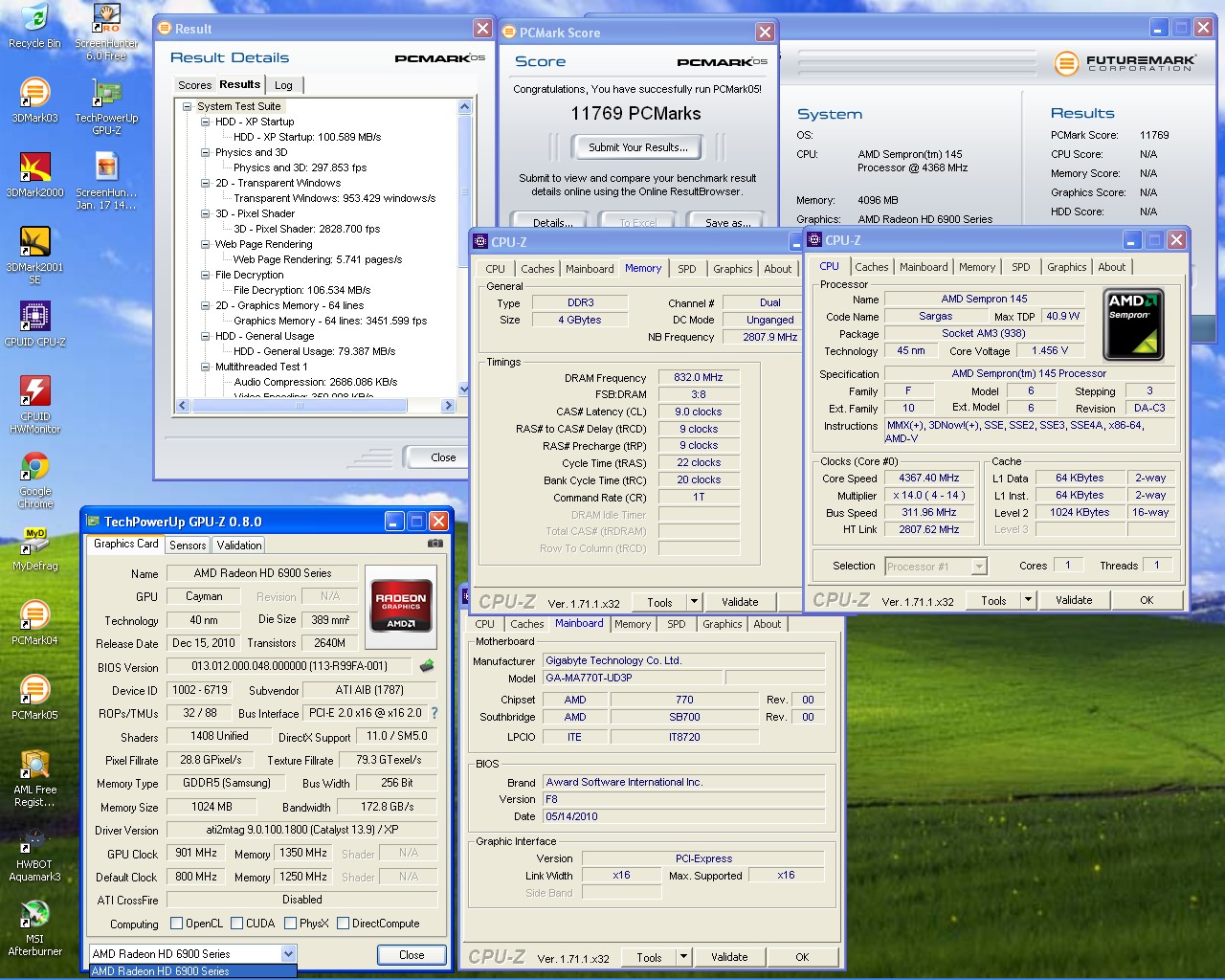This screenshot has width=1225, height=980.
Task: Switch to Scores tab in Result Details
Action: 194,85
